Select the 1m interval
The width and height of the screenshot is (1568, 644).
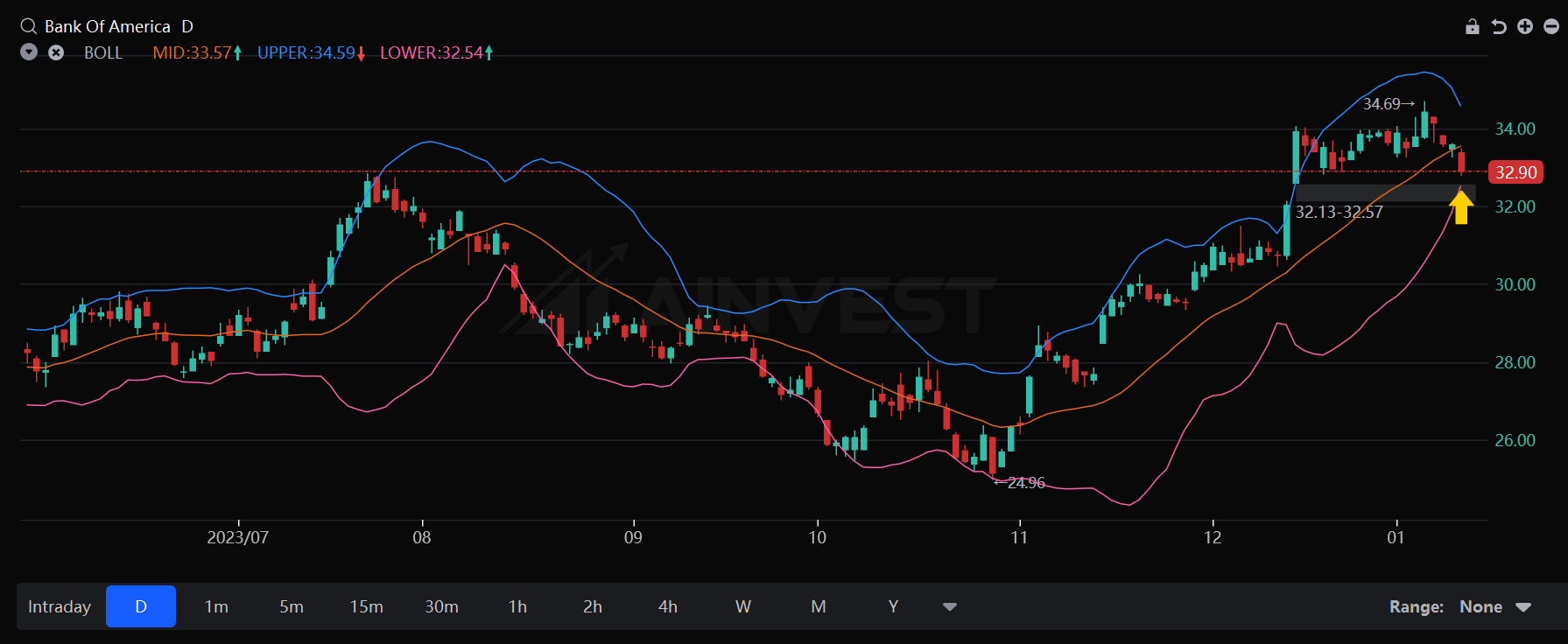click(216, 606)
